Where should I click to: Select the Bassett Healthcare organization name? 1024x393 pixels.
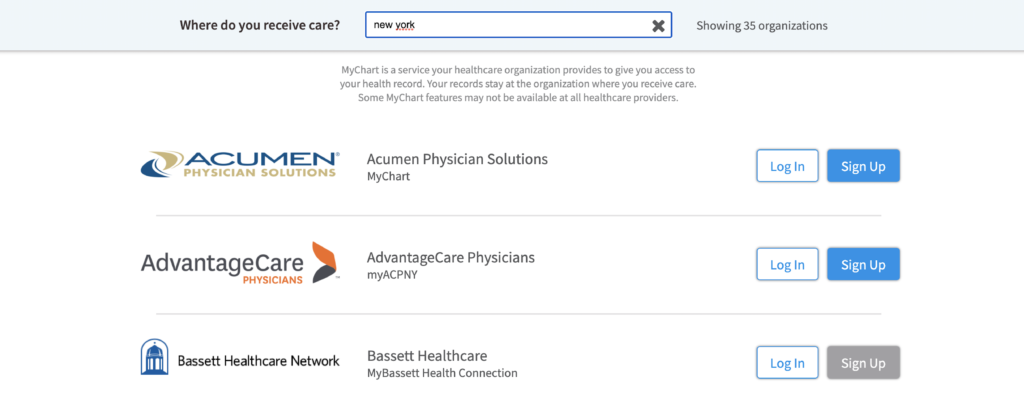427,356
